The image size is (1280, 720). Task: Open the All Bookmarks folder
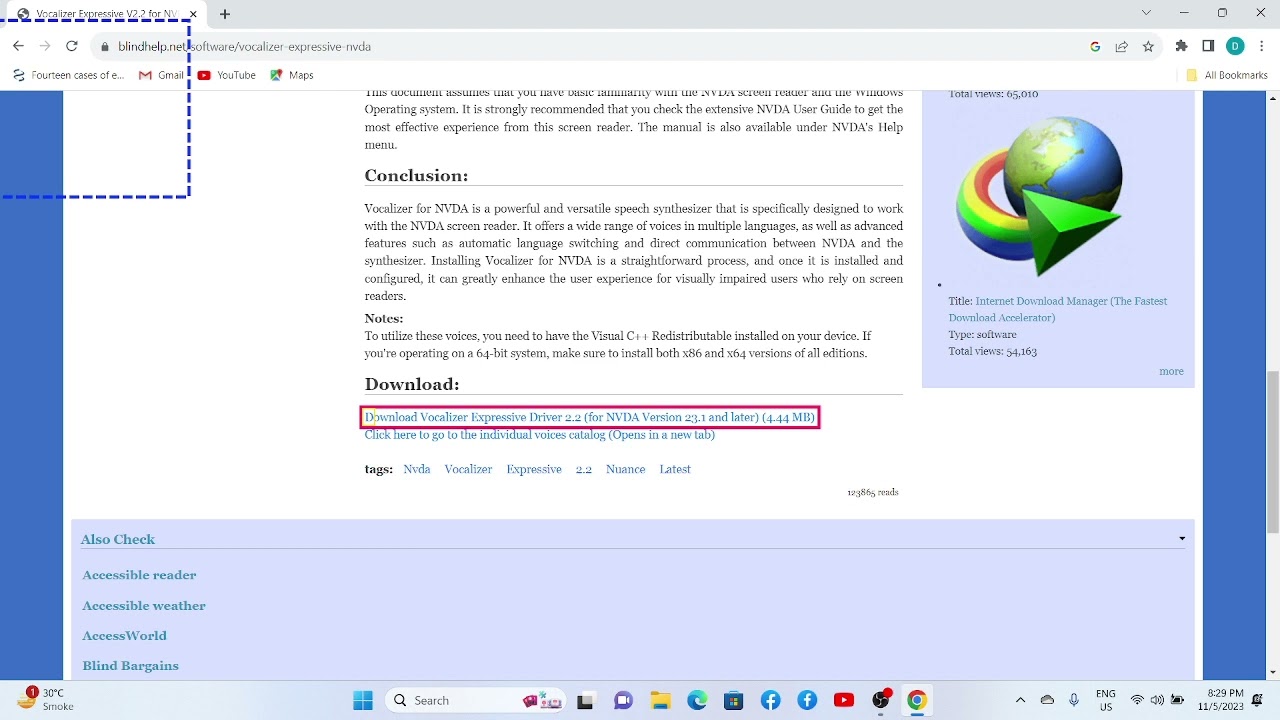coord(1226,75)
